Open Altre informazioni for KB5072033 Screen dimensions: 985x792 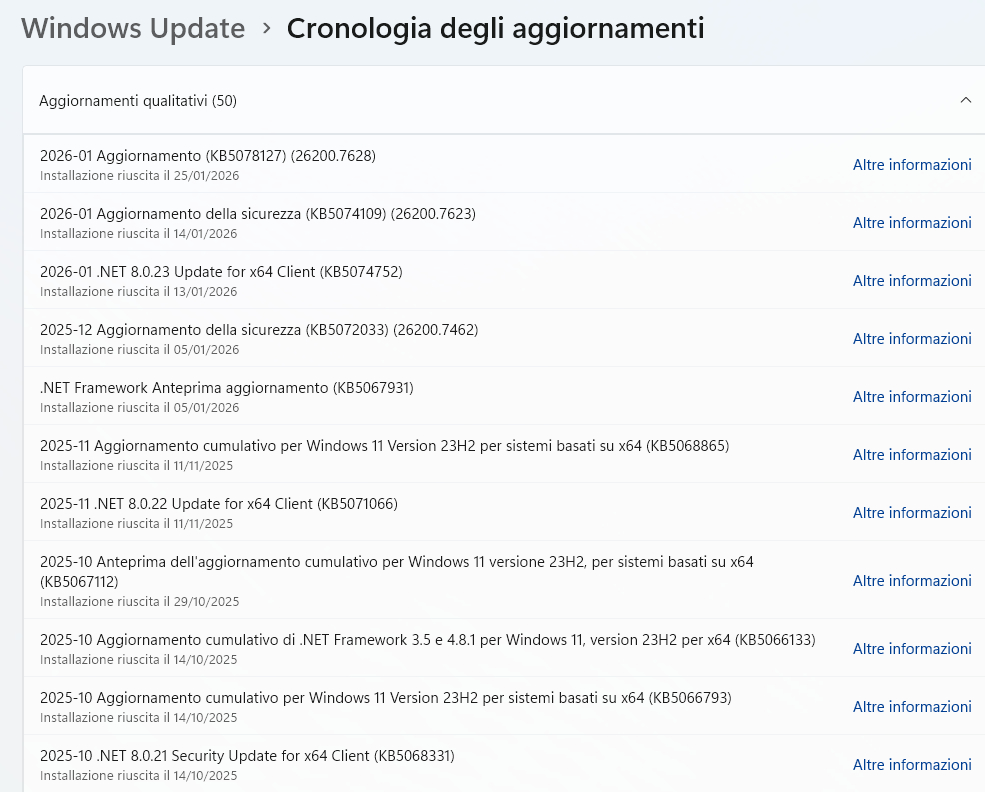coord(912,339)
